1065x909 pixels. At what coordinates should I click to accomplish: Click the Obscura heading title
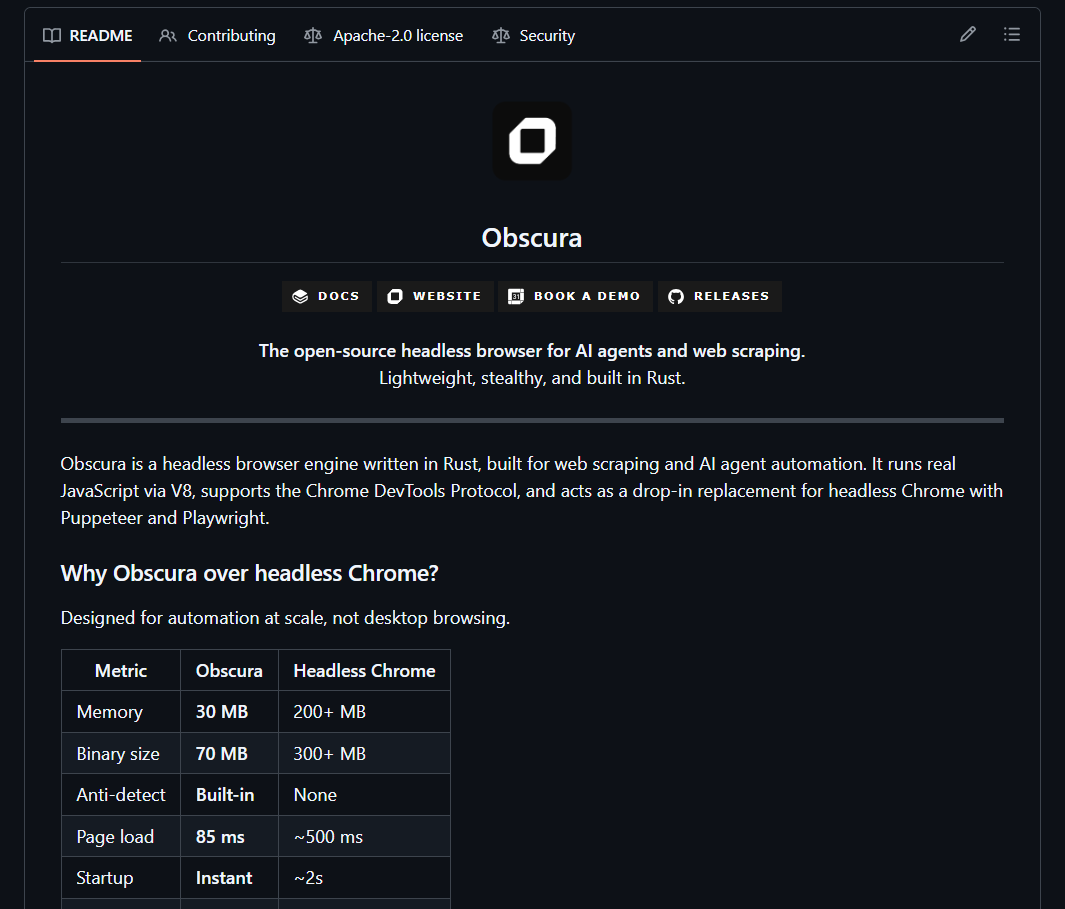coord(532,238)
